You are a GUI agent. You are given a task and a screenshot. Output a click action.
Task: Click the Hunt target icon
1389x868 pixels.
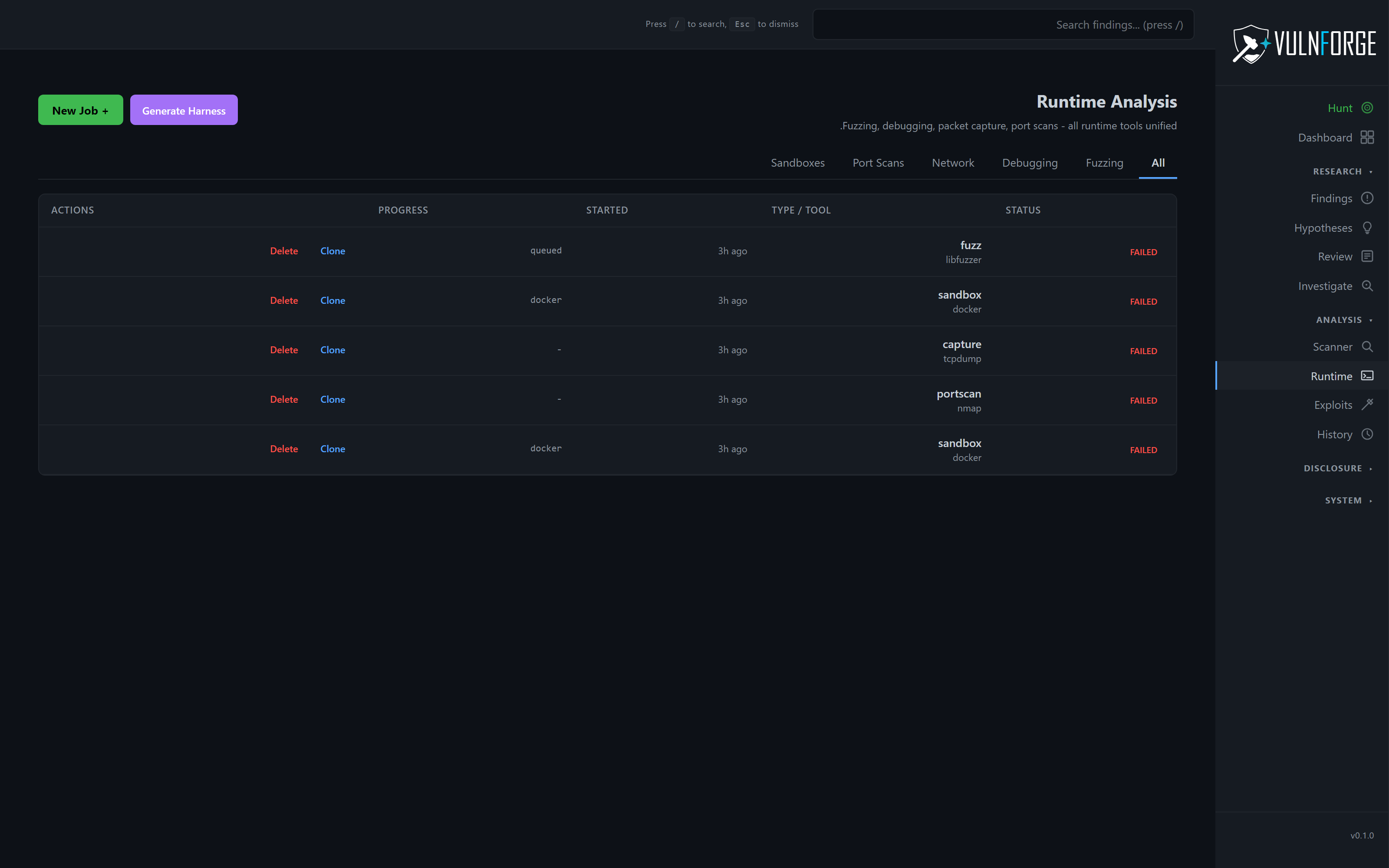click(1367, 108)
